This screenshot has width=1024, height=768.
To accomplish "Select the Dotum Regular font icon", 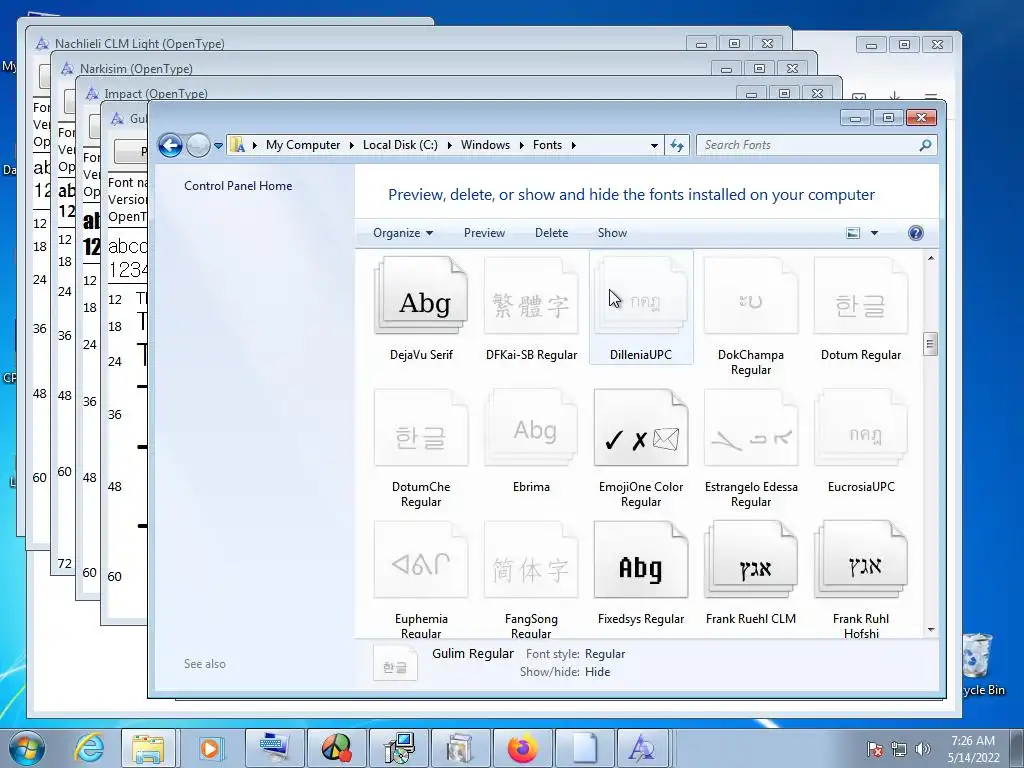I will (861, 295).
